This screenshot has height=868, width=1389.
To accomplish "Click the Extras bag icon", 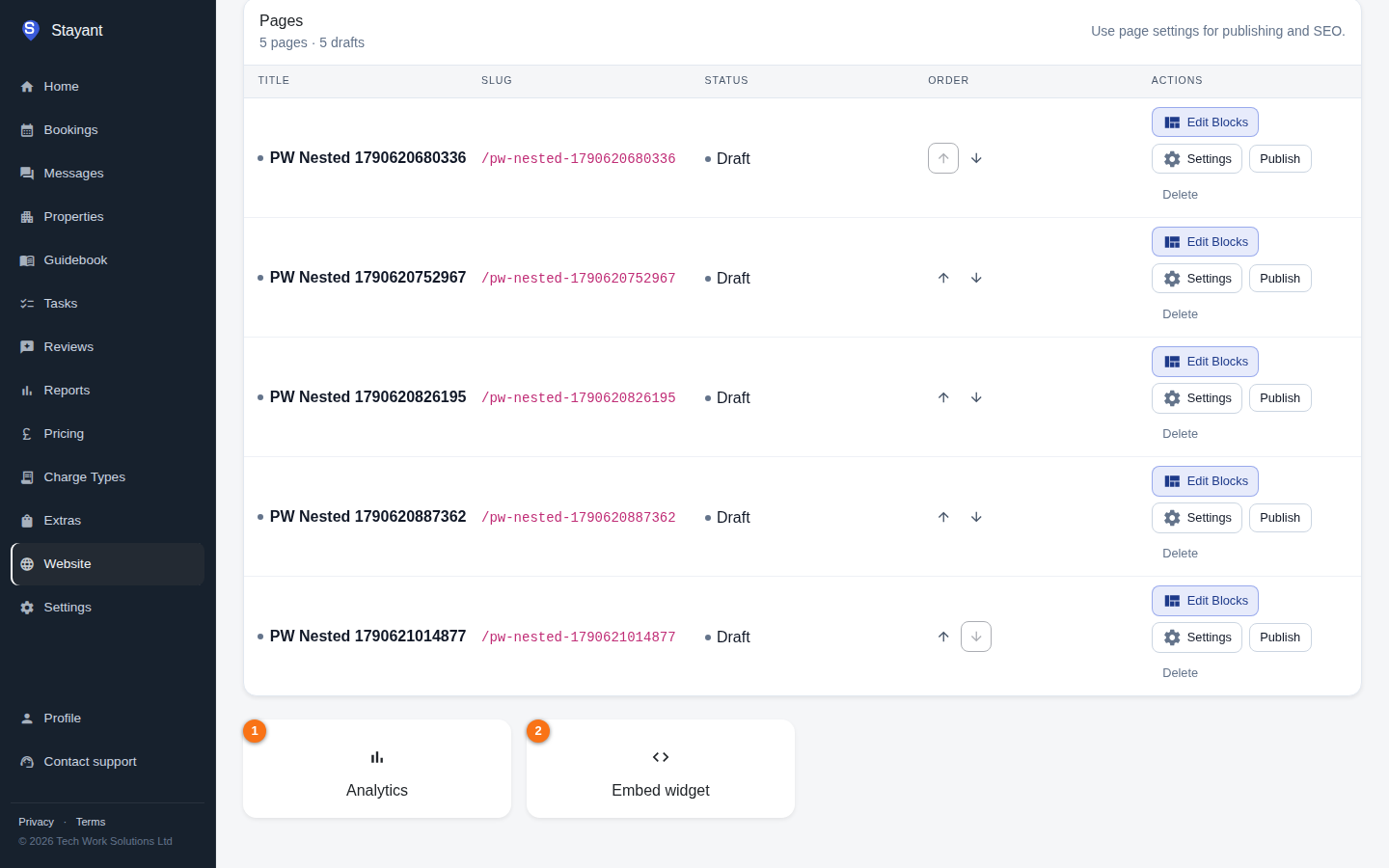I will pos(27,521).
